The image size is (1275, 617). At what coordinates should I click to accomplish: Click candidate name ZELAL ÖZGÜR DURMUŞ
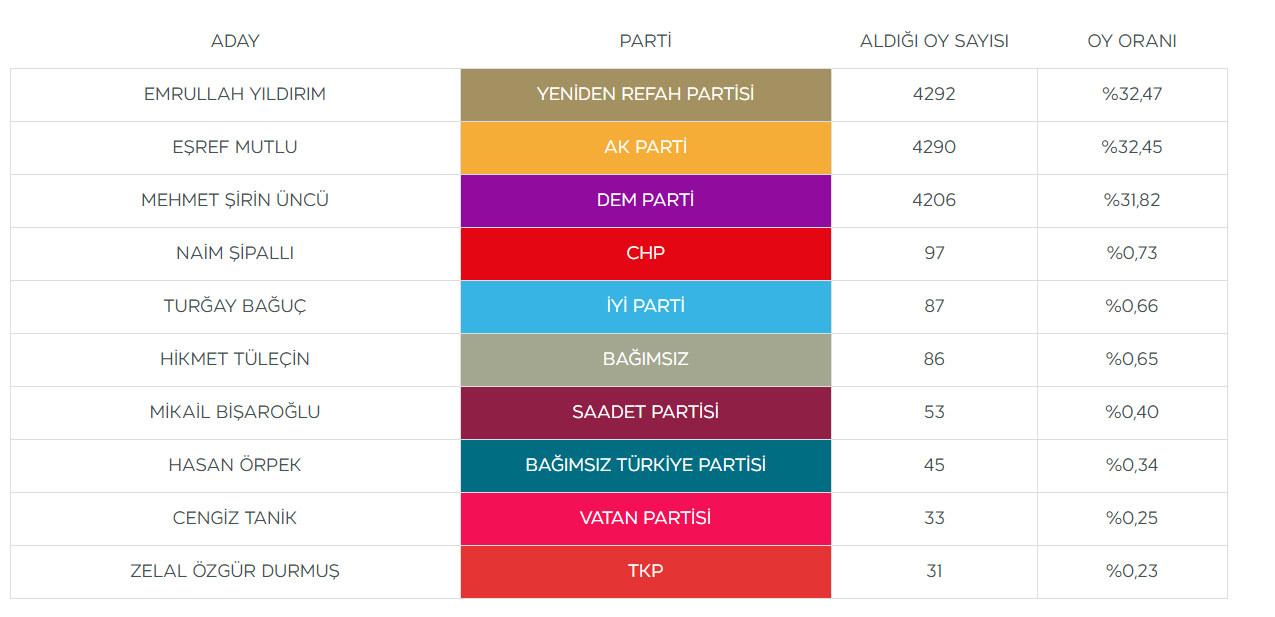[235, 571]
